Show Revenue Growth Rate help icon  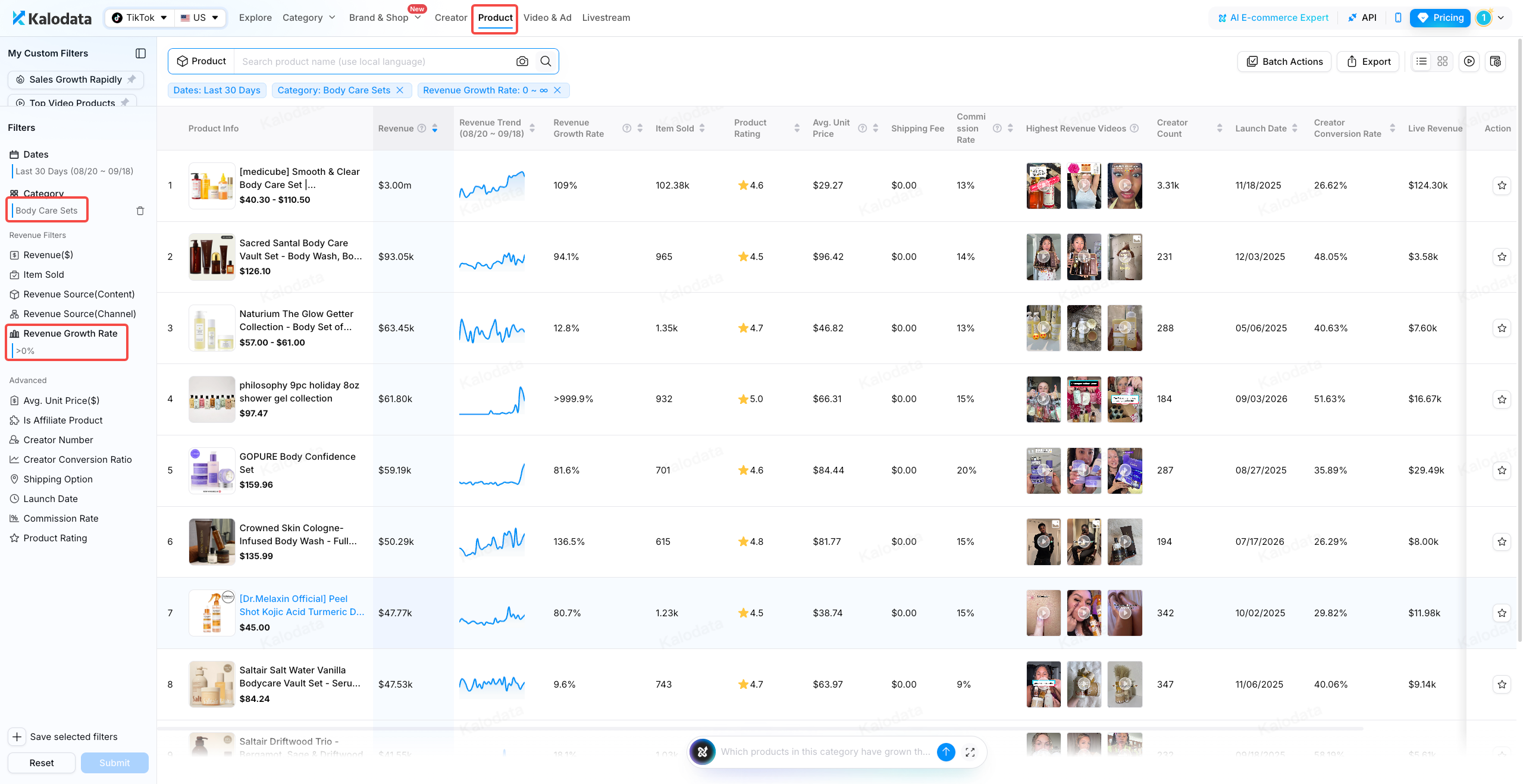627,128
